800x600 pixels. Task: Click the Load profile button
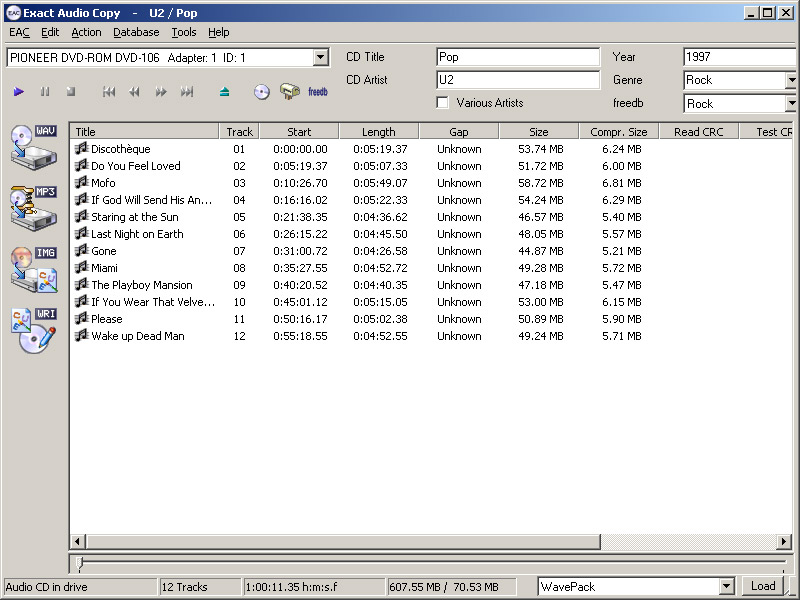(x=763, y=586)
